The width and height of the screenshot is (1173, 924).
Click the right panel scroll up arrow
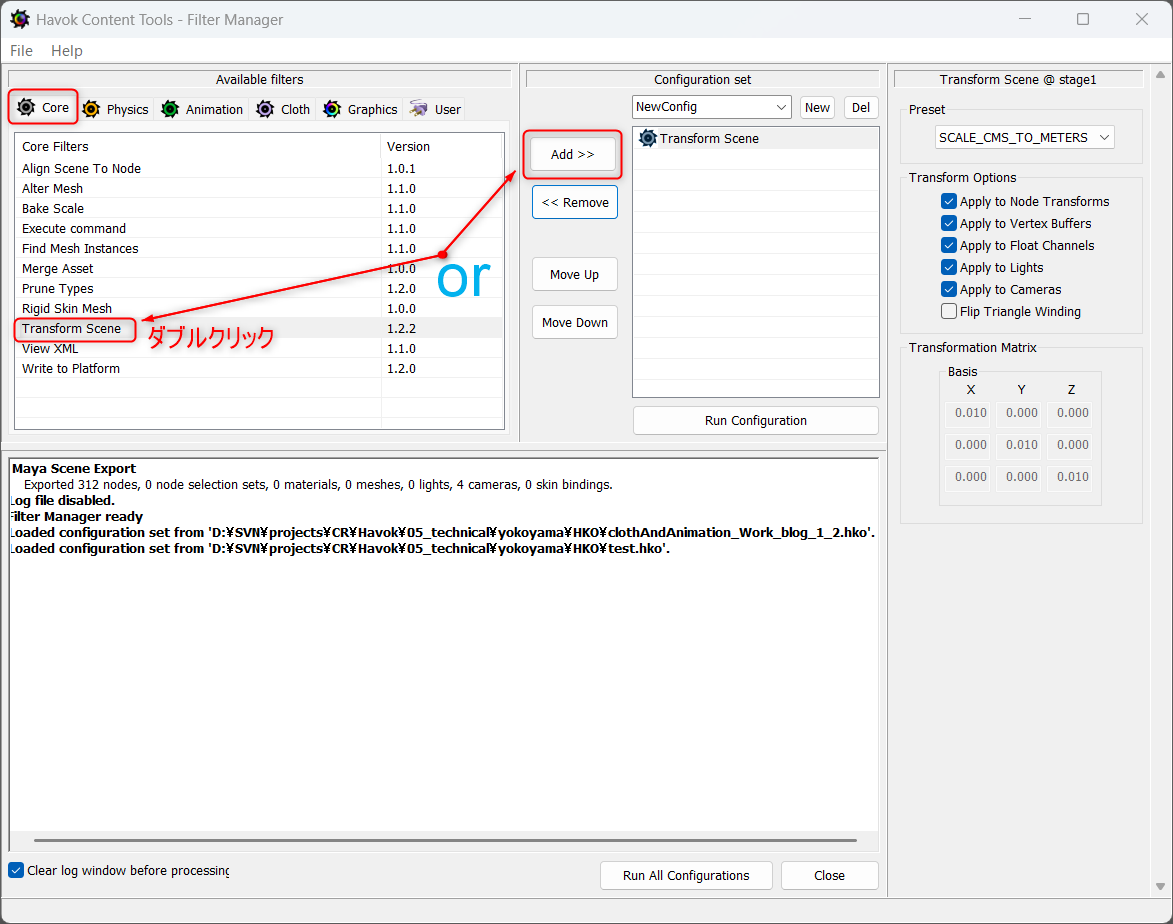pyautogui.click(x=1160, y=75)
